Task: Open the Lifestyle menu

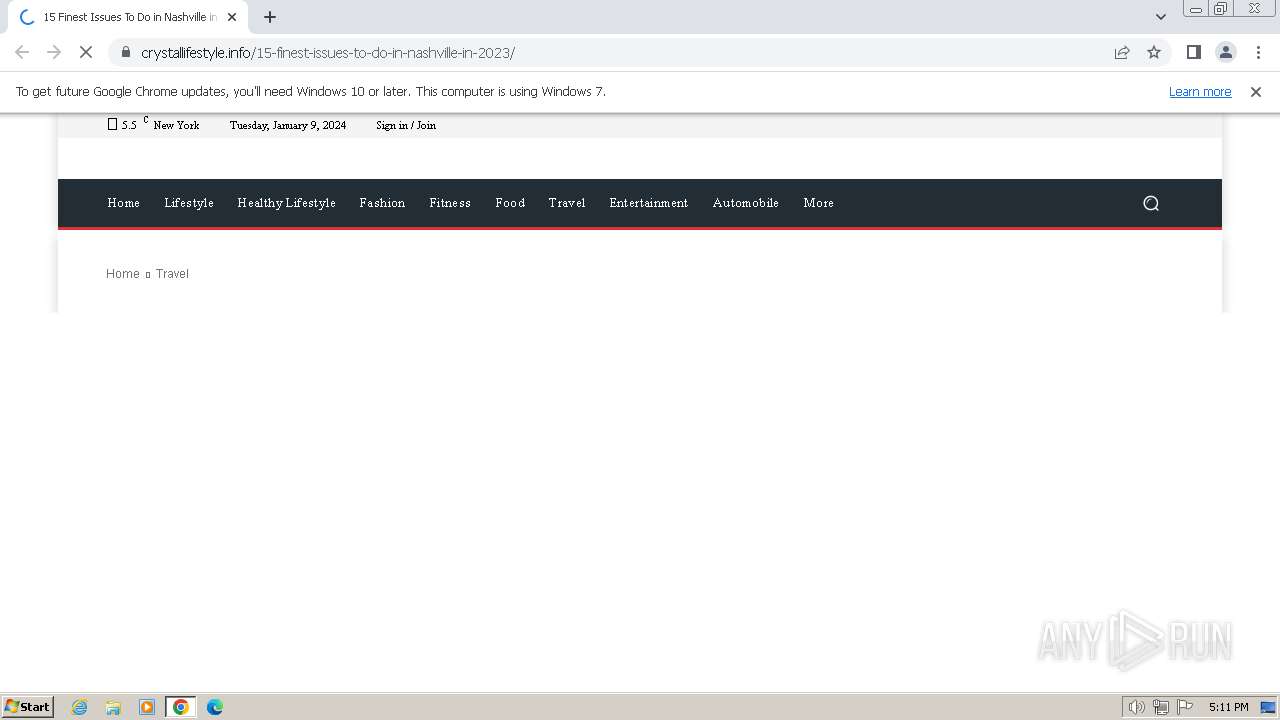Action: coord(189,203)
